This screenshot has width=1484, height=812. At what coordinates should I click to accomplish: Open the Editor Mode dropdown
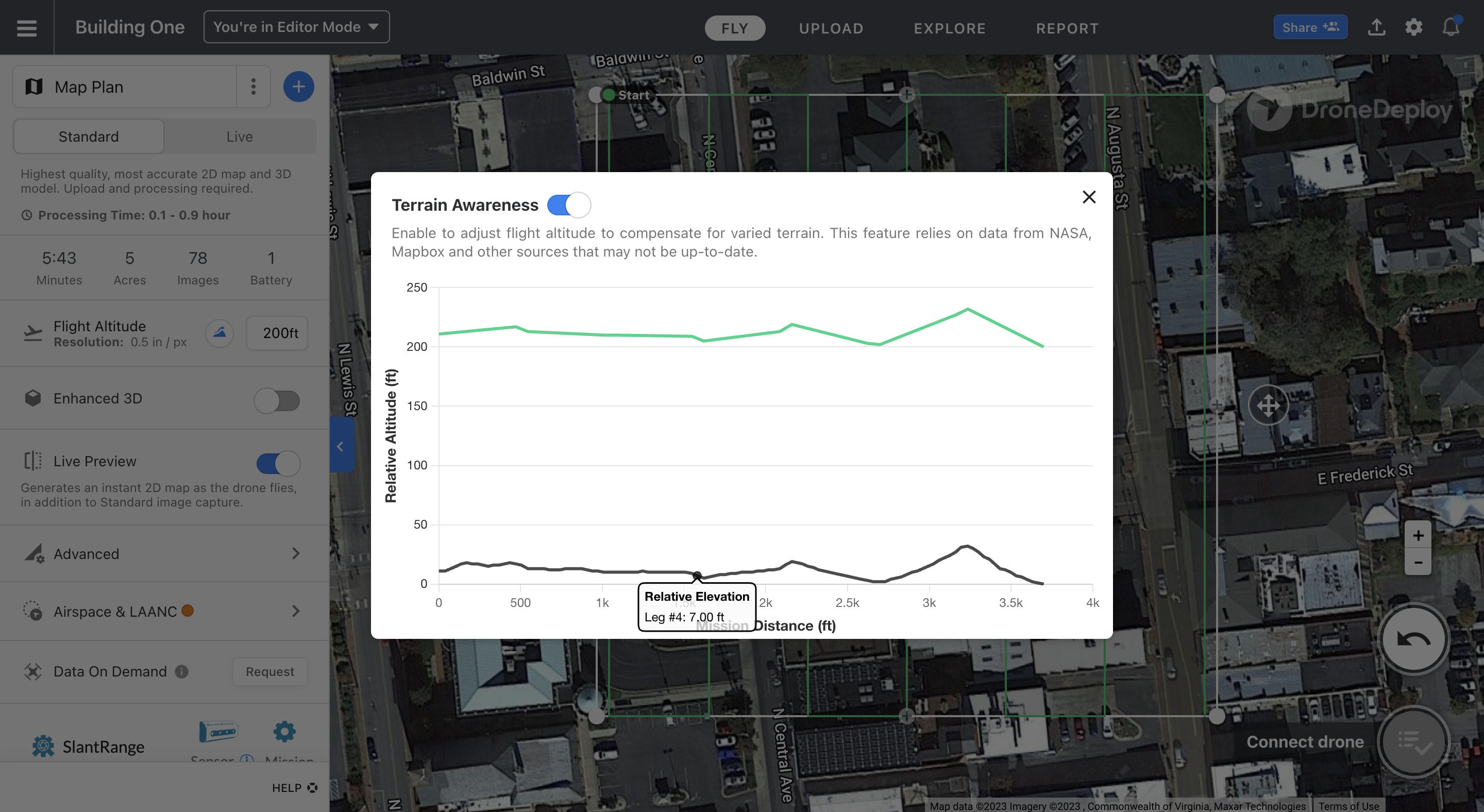[296, 27]
